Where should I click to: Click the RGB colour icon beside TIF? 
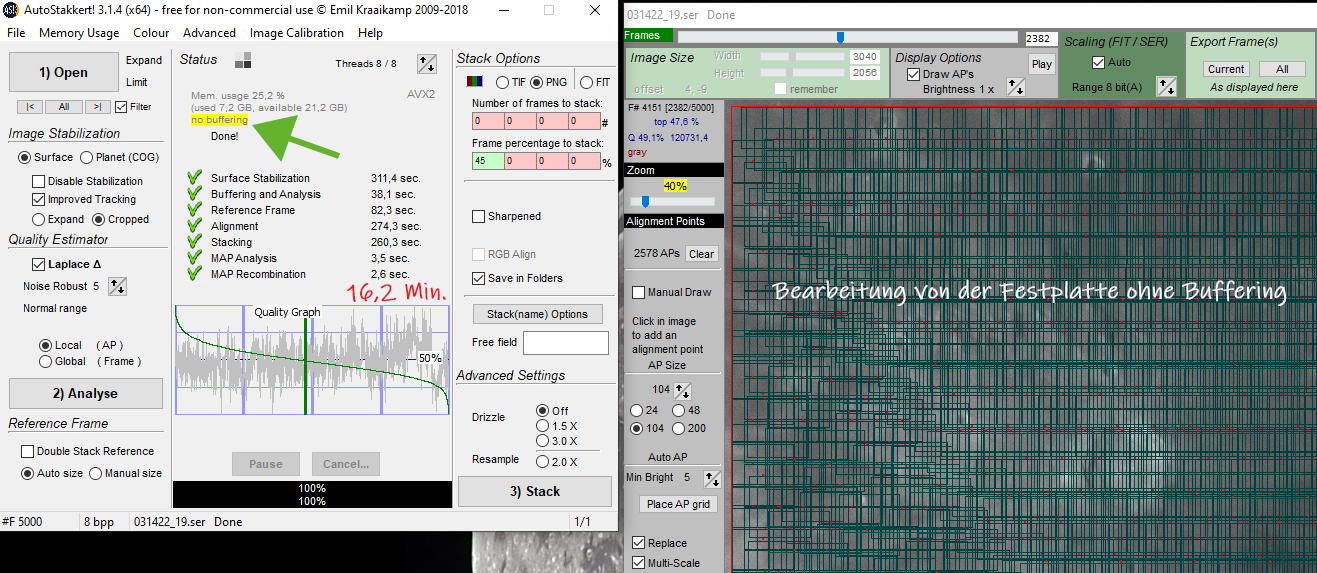coord(475,82)
